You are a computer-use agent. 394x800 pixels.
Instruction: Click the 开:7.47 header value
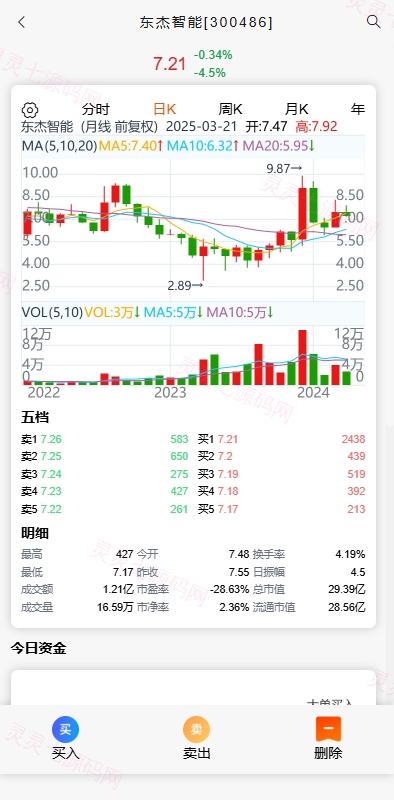(x=266, y=127)
